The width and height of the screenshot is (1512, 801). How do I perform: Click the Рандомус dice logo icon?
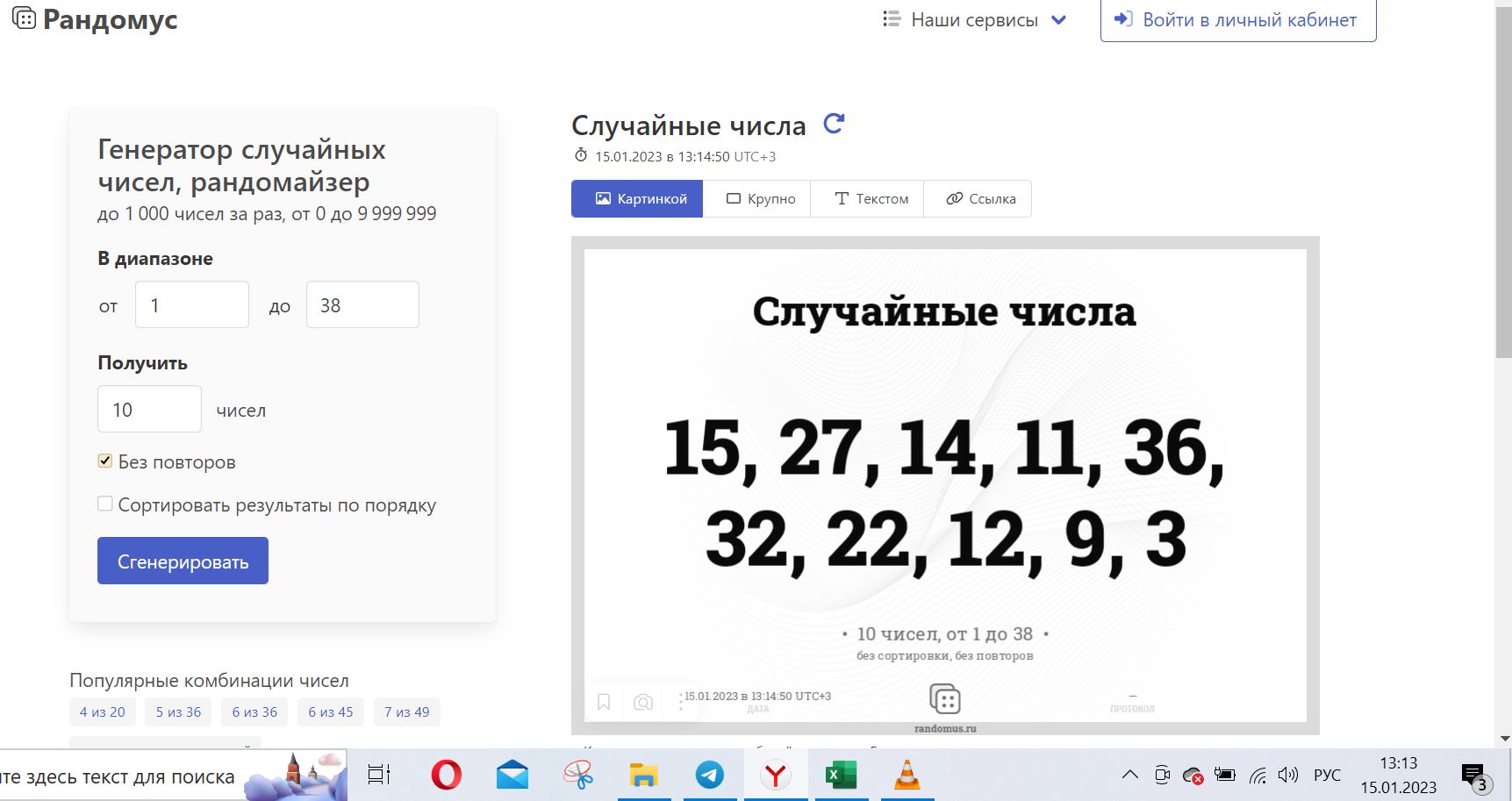[24, 18]
